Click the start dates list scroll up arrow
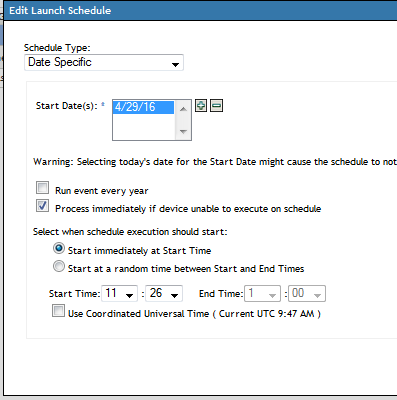 point(183,109)
